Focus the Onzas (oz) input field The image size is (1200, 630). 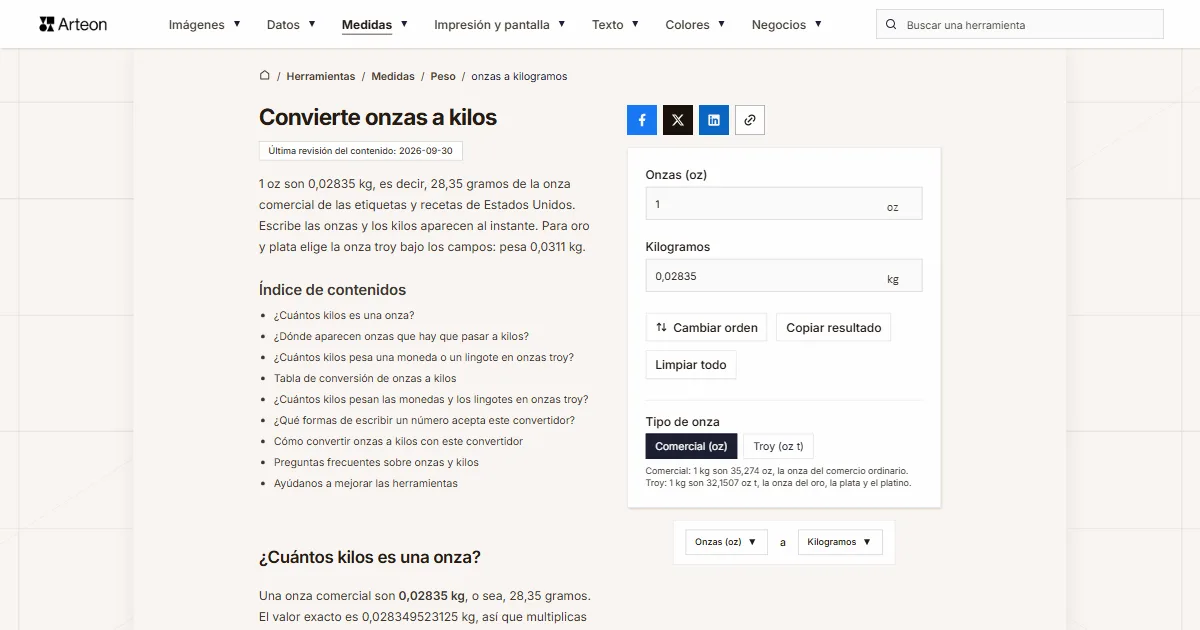point(784,204)
